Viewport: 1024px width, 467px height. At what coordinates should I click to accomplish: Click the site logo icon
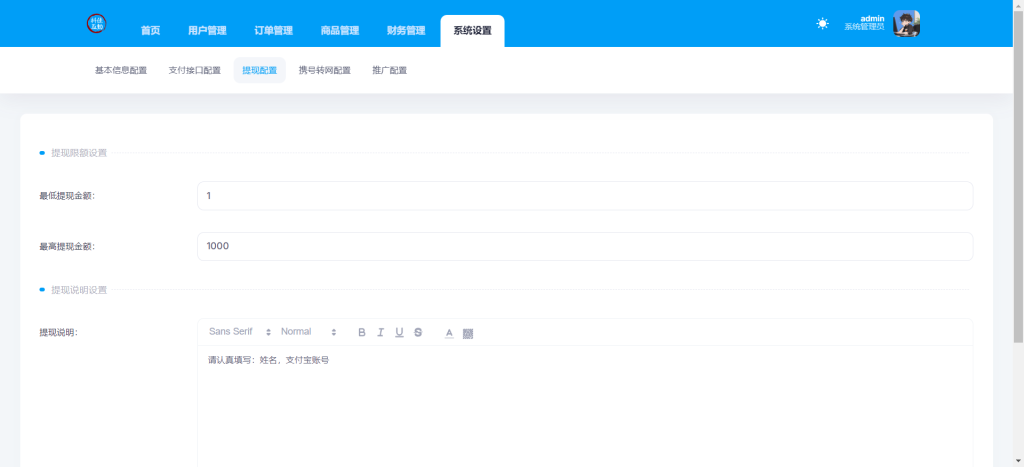[97, 24]
